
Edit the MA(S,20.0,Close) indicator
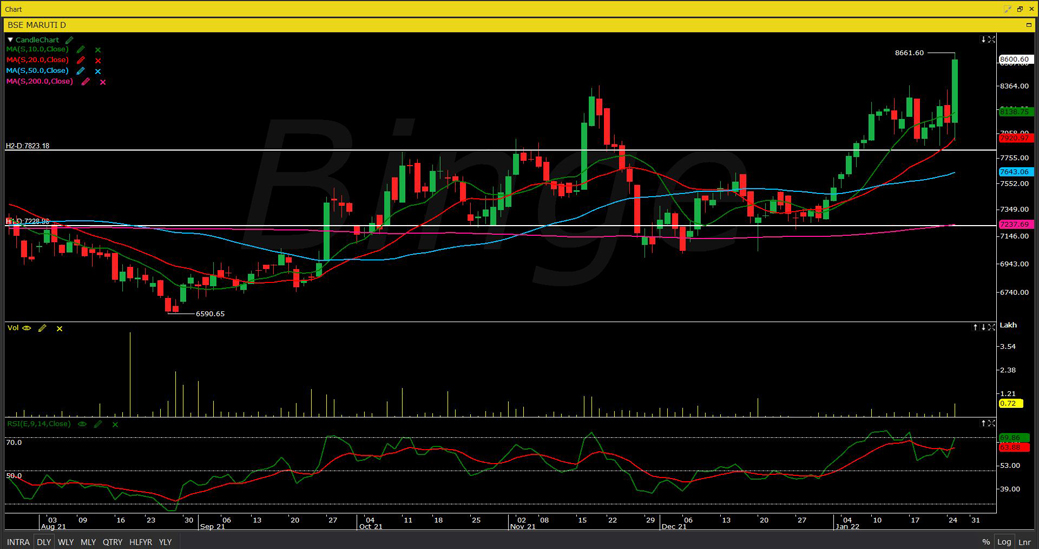[80, 60]
